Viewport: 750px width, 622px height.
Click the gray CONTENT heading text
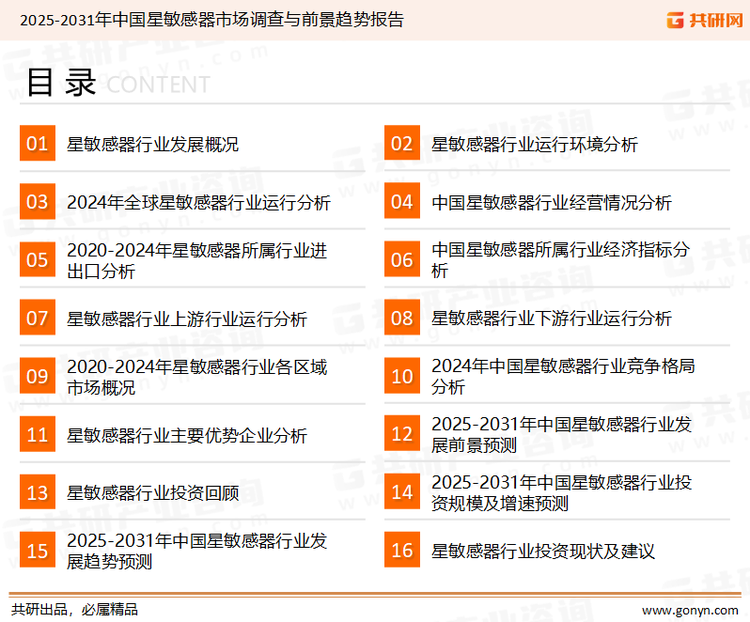point(158,85)
